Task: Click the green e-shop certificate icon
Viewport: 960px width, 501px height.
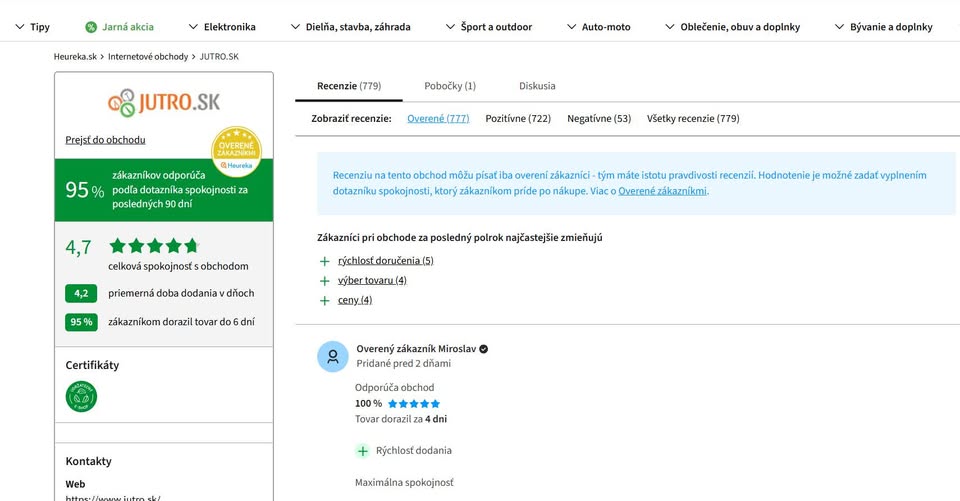Action: [x=81, y=396]
